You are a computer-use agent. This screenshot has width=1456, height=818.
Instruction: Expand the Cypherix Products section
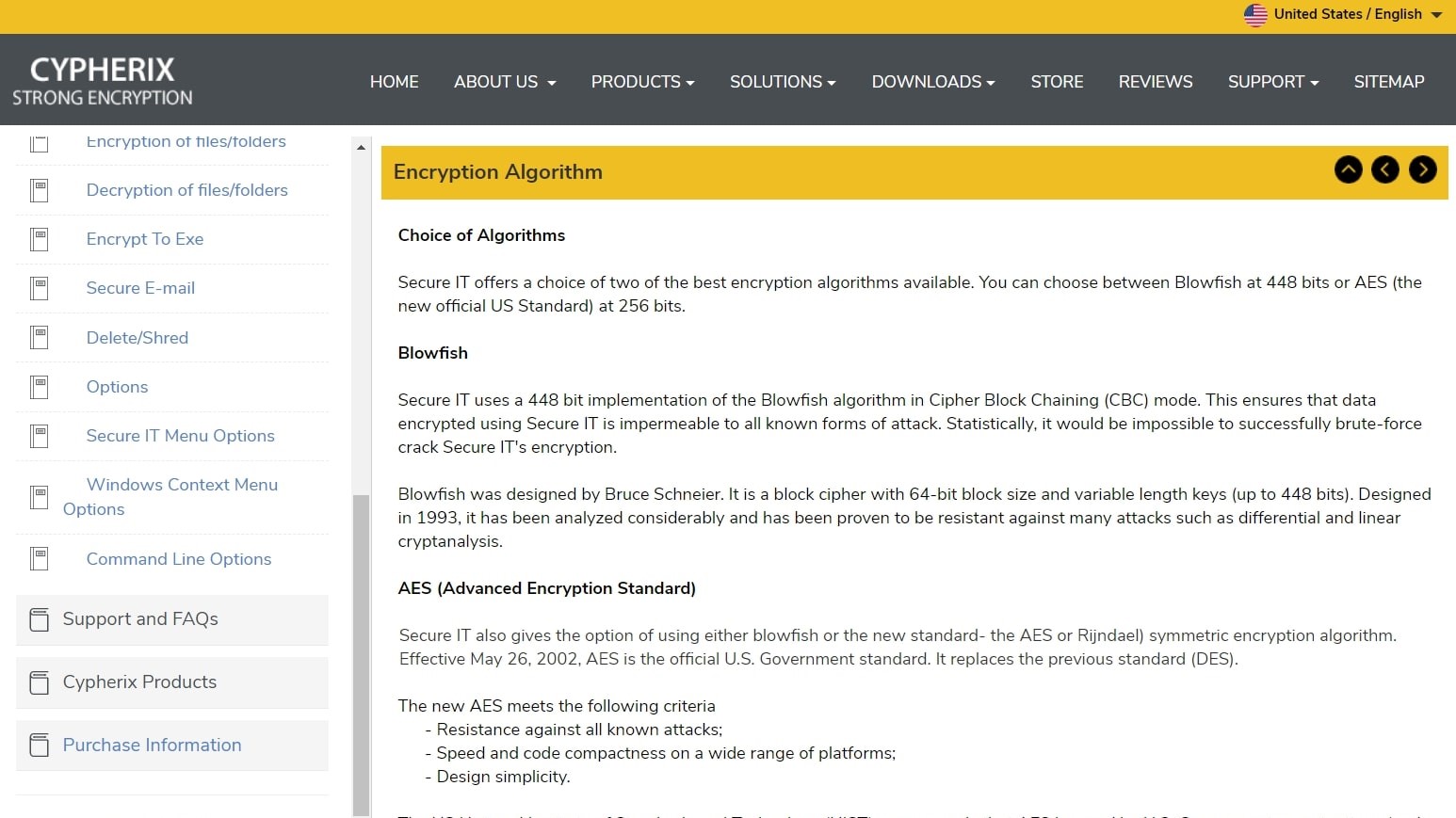coord(172,682)
